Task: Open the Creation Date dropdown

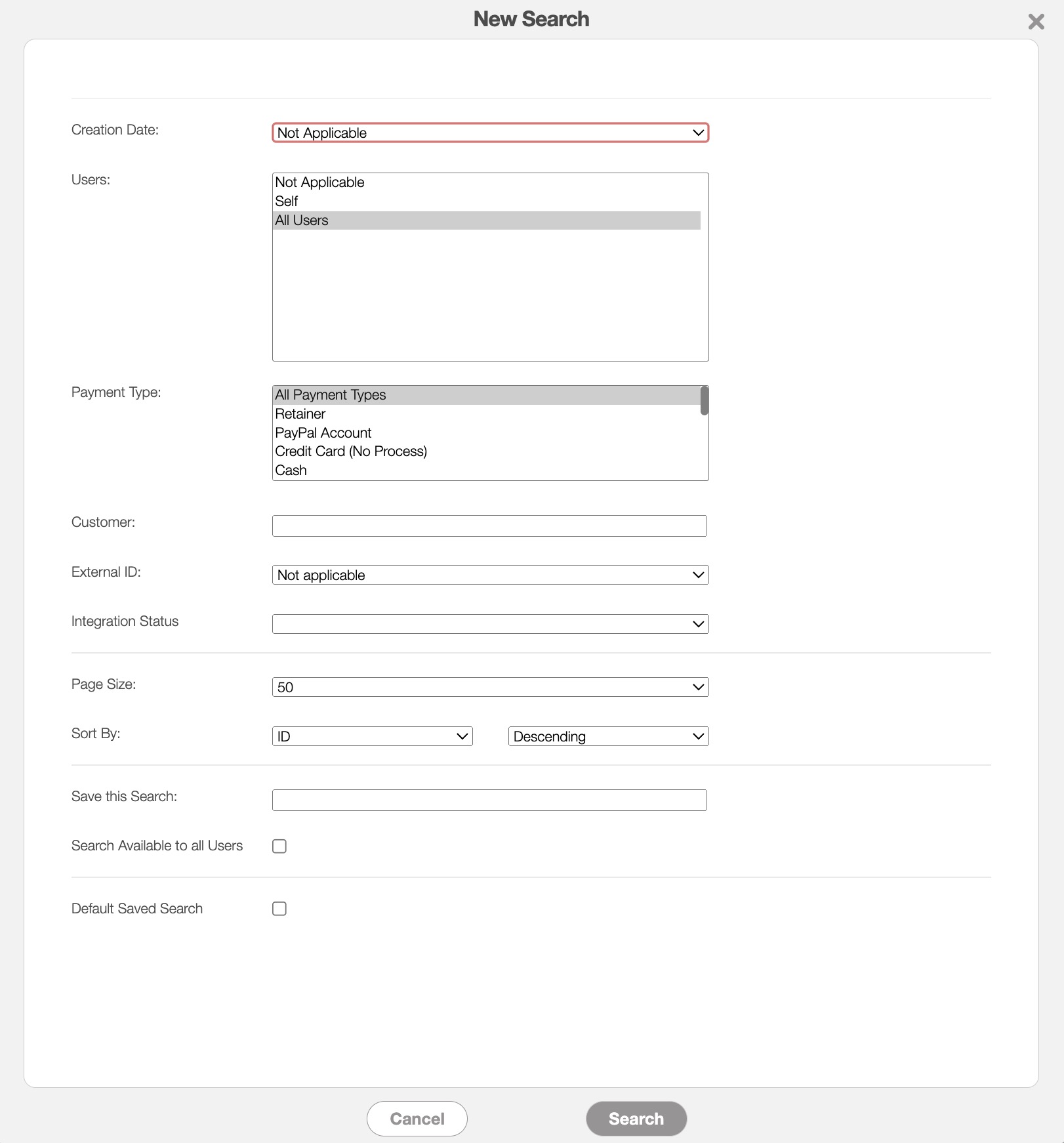Action: [x=490, y=133]
